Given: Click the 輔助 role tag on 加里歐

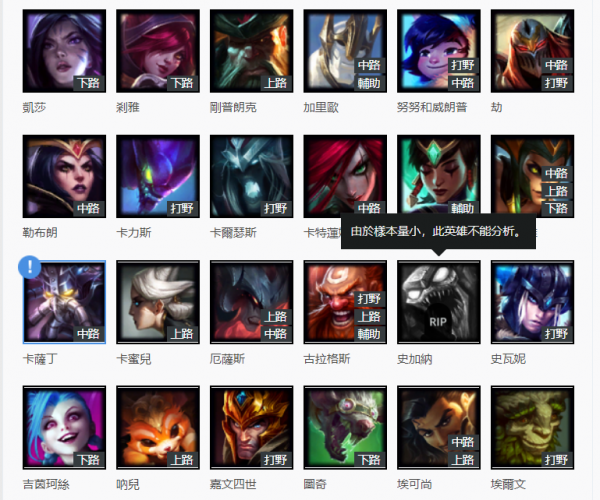Looking at the screenshot, I should tap(369, 83).
